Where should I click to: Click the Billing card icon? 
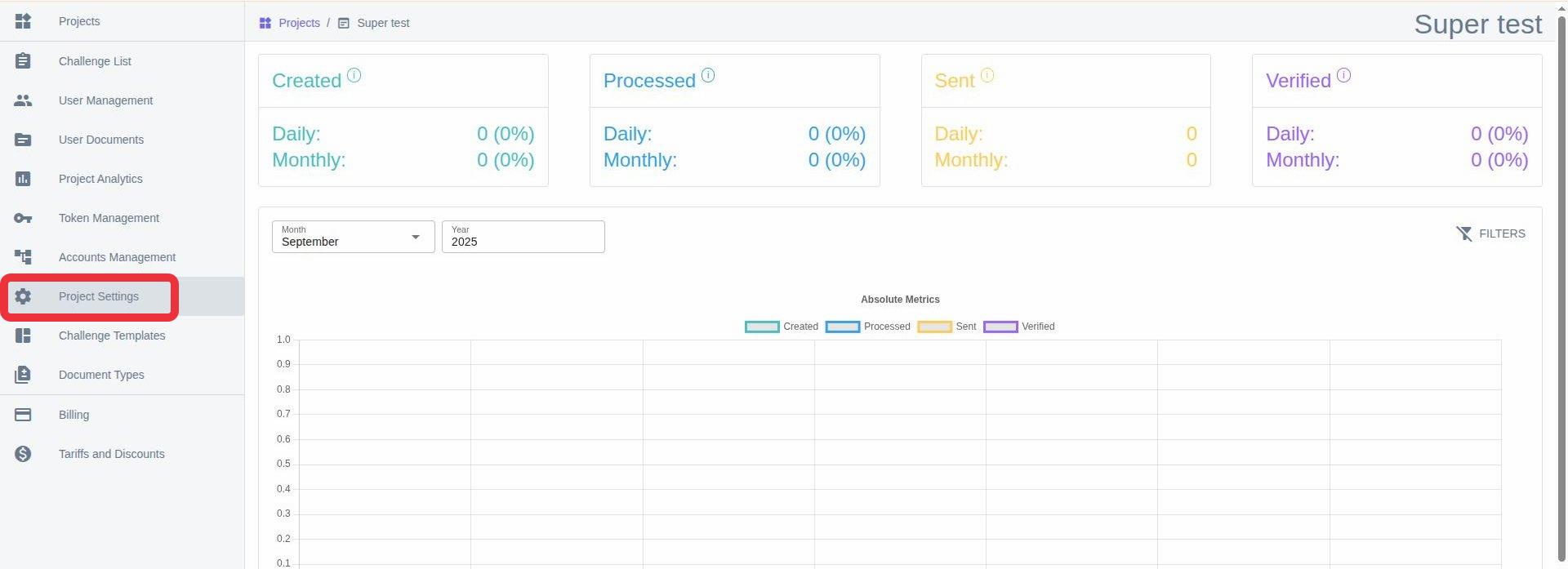(x=23, y=415)
